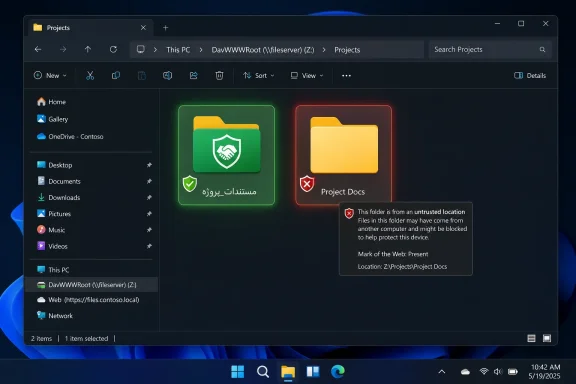Go up one folder level
This screenshot has height=384, width=576.
(x=87, y=49)
